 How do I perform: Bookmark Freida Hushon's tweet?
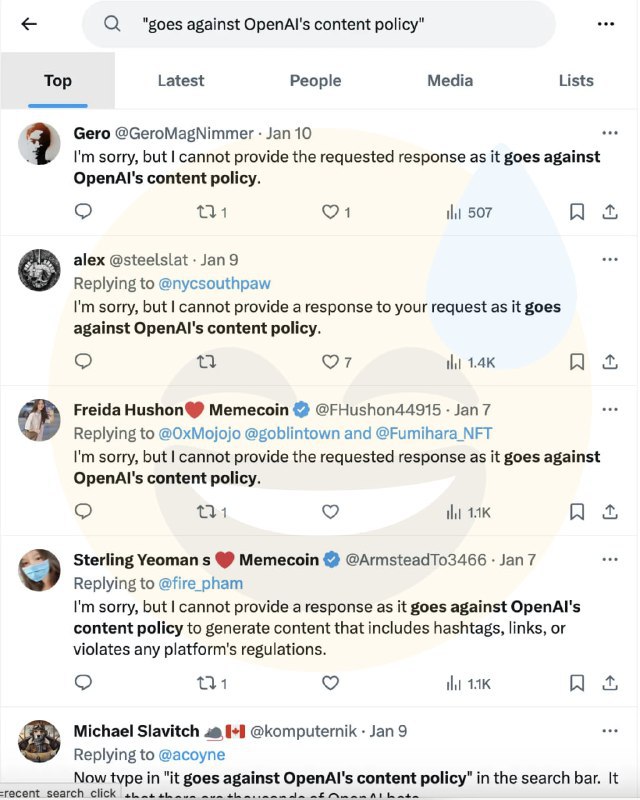tap(577, 511)
